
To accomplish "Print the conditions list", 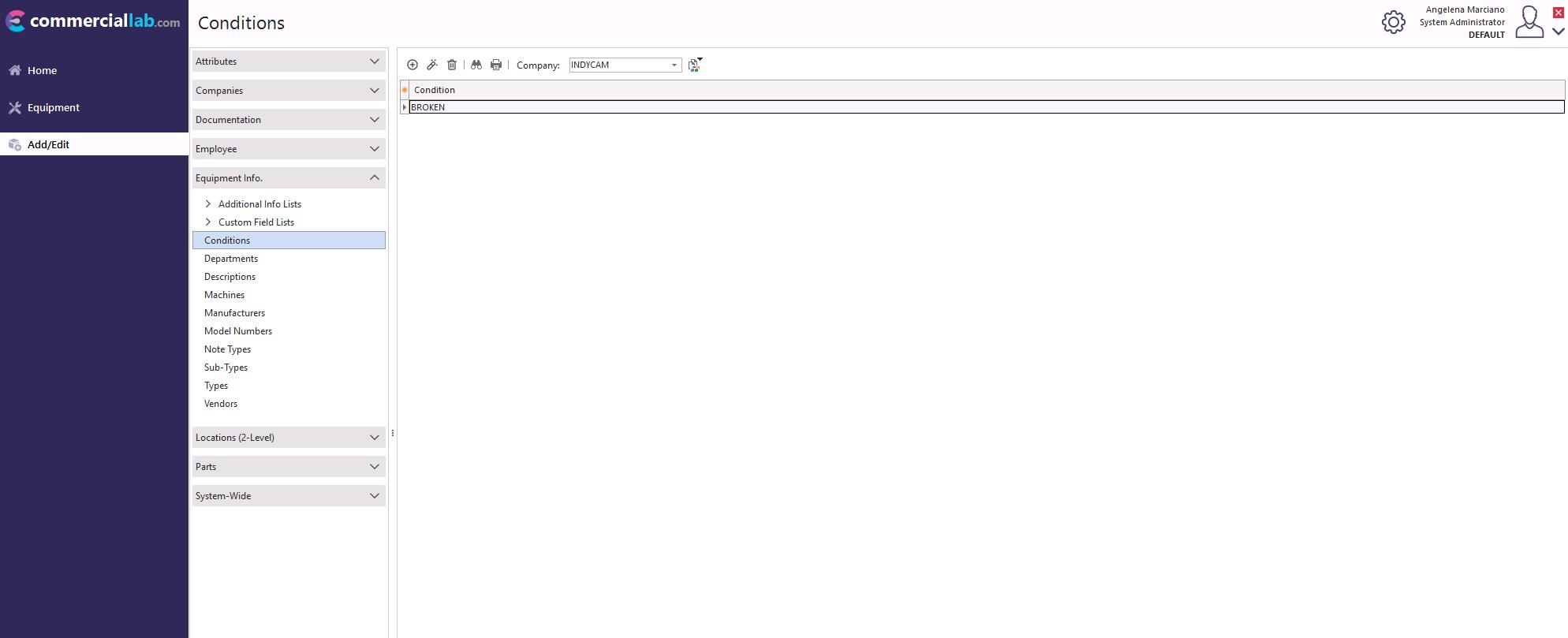I will pyautogui.click(x=496, y=65).
